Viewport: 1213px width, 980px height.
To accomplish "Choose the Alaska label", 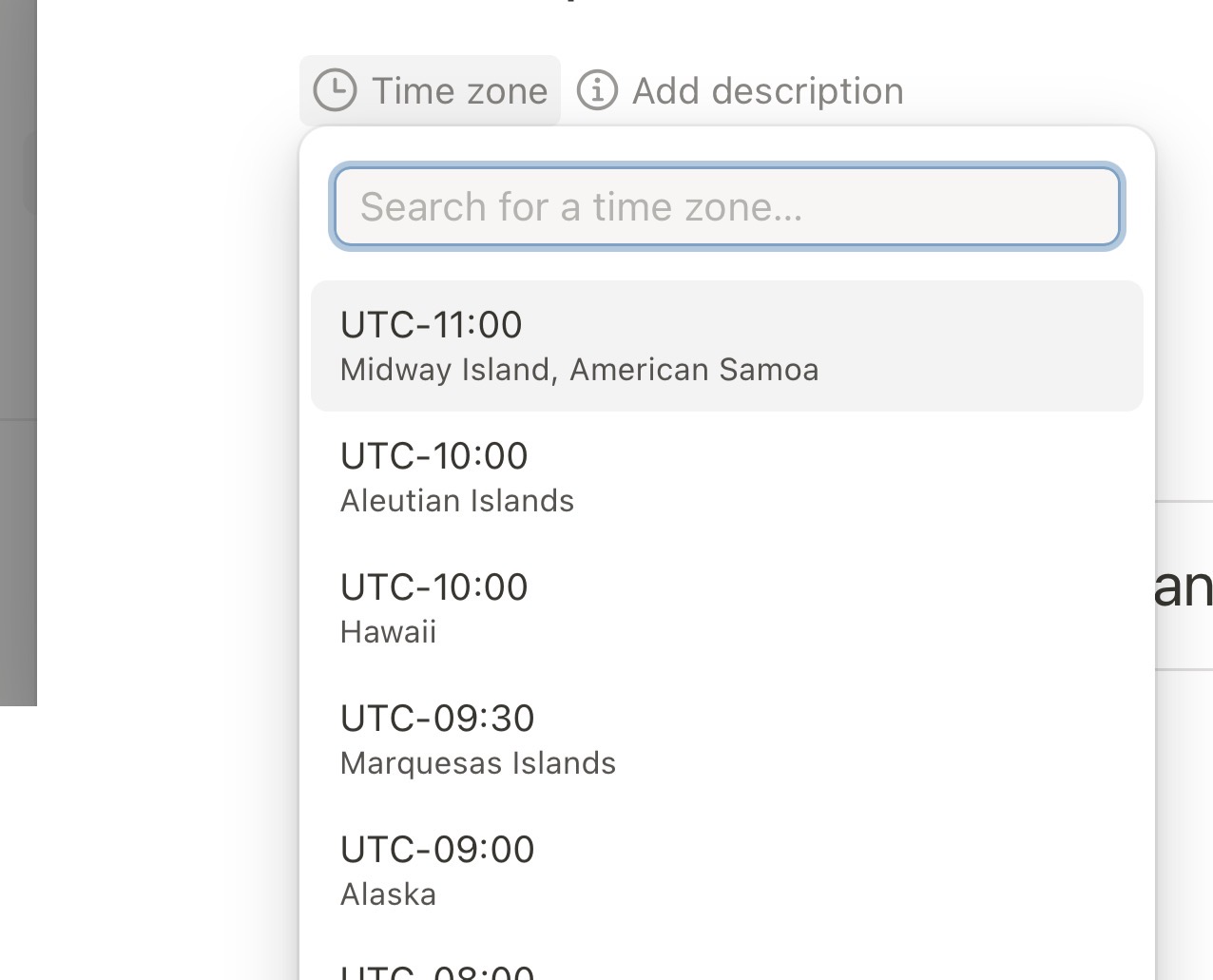I will [x=388, y=894].
